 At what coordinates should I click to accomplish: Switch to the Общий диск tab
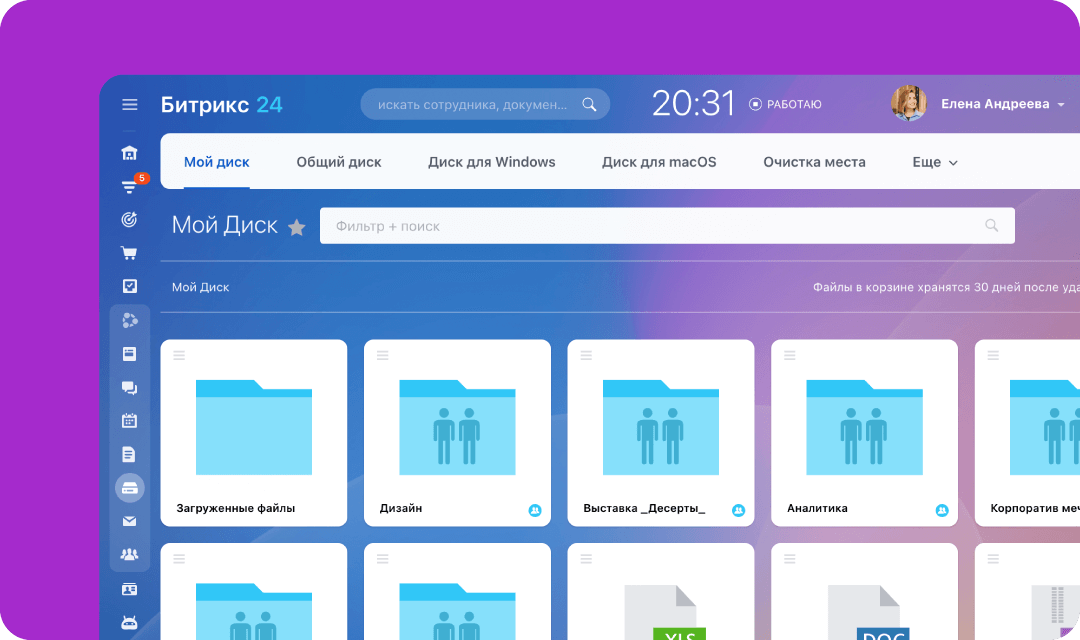click(339, 162)
